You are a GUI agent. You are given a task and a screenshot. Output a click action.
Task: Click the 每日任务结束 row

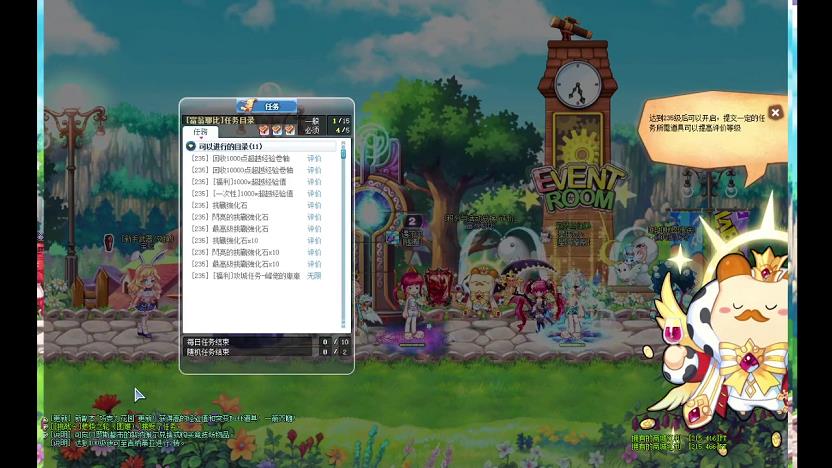click(248, 342)
